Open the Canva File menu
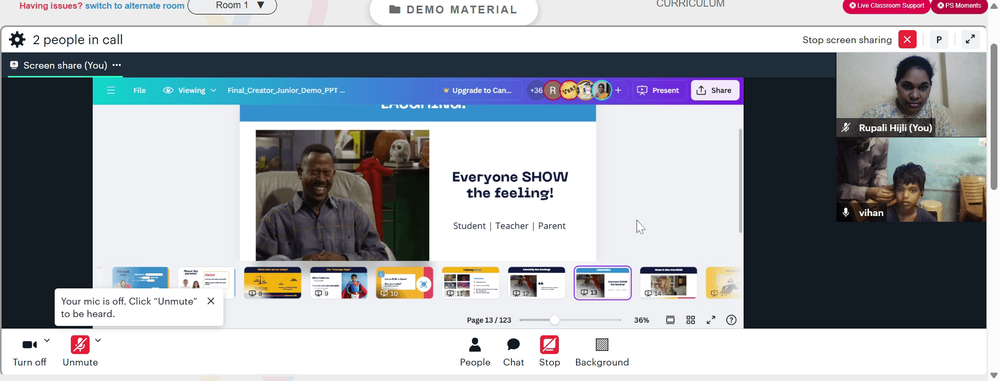 pos(140,91)
